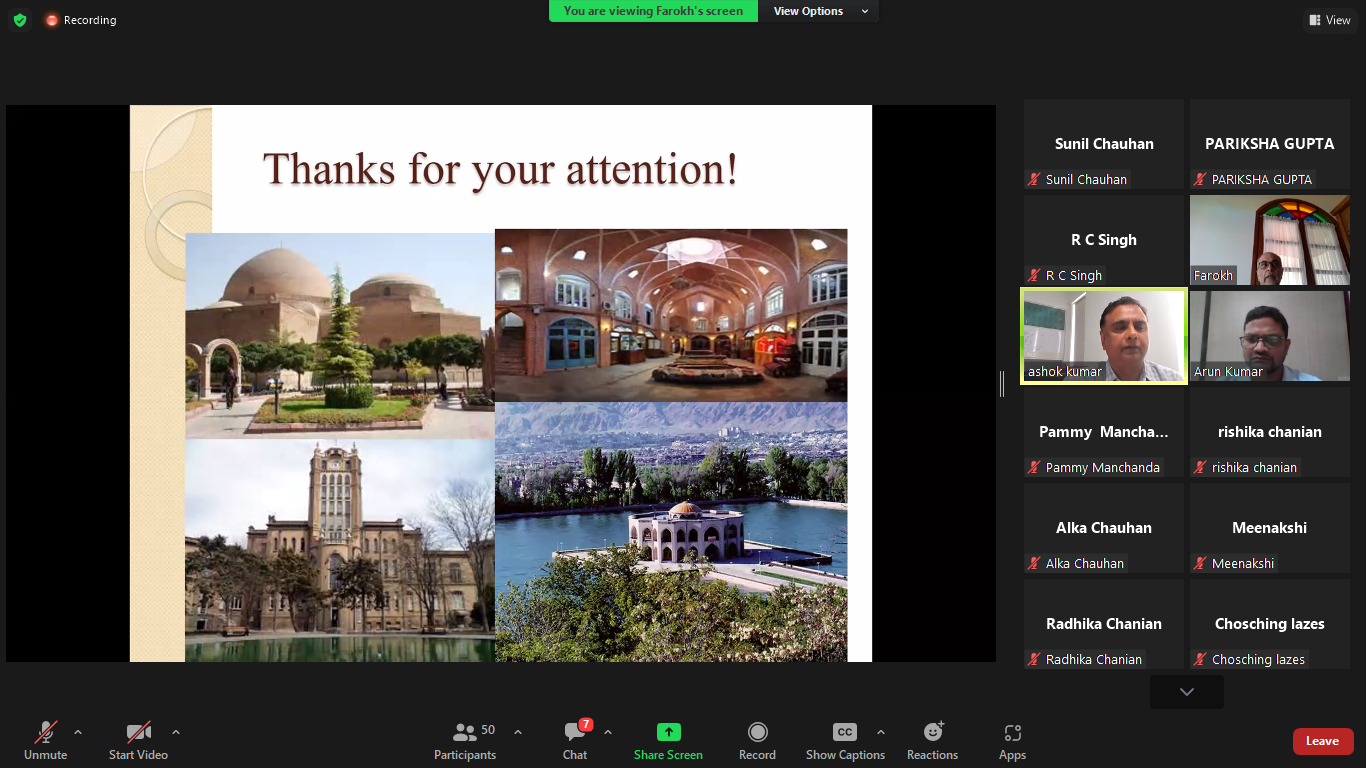Select ashok kumar's video thumbnail
1366x768 pixels.
pos(1104,336)
